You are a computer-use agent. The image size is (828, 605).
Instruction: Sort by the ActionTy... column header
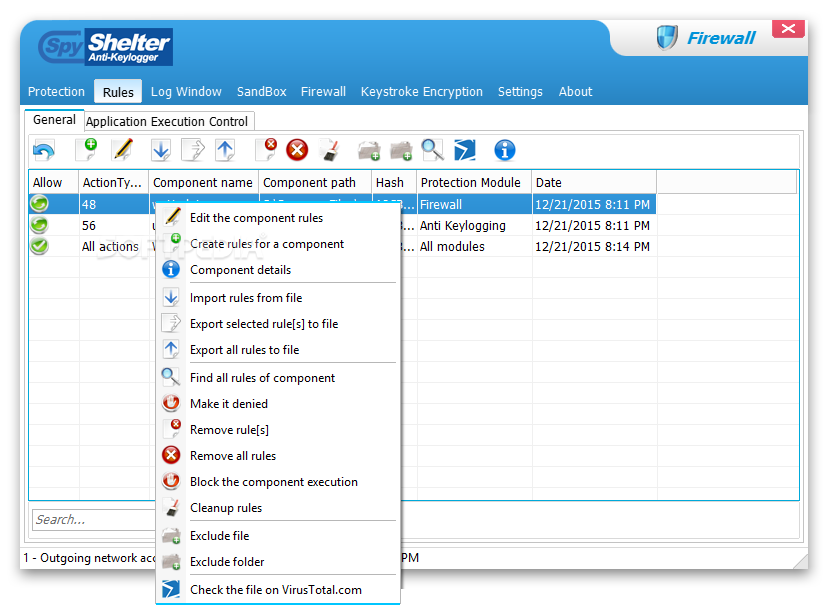click(x=114, y=183)
